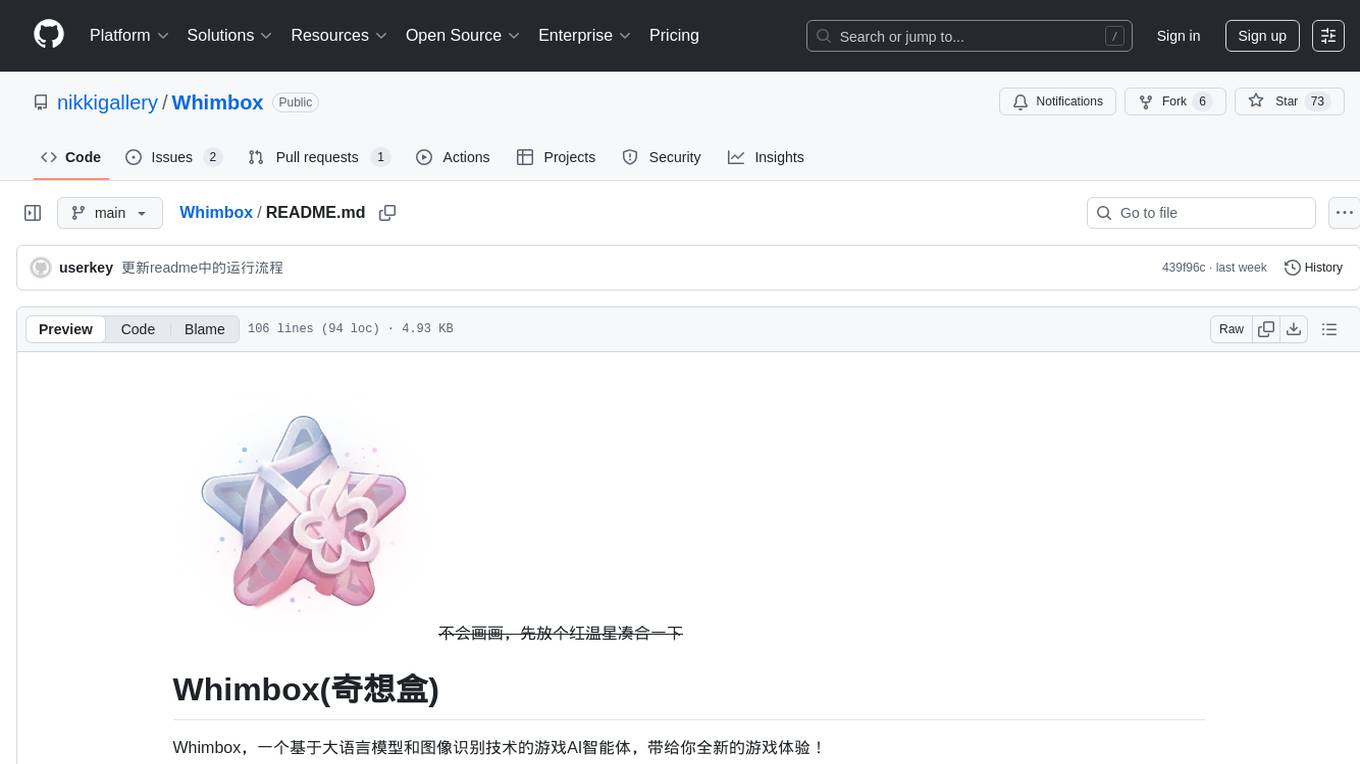The image size is (1360, 764).
Task: Click the GitHub logo icon
Action: [49, 35]
